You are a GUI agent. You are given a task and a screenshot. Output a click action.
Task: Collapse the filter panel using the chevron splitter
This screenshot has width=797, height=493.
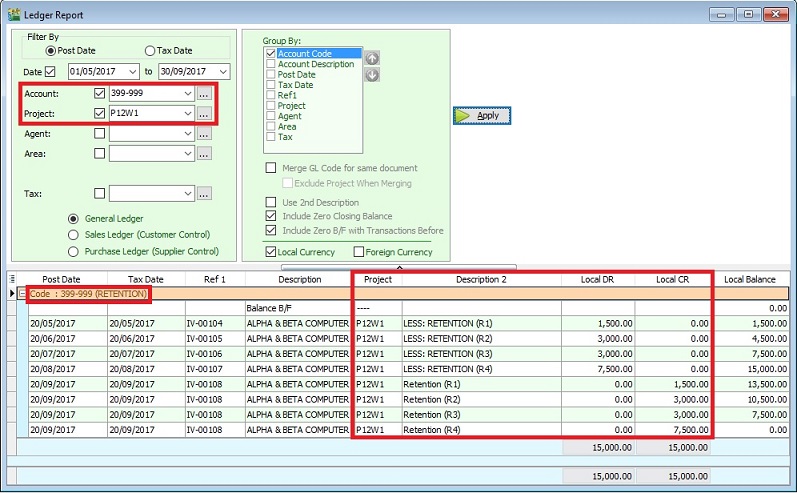[x=399, y=267]
